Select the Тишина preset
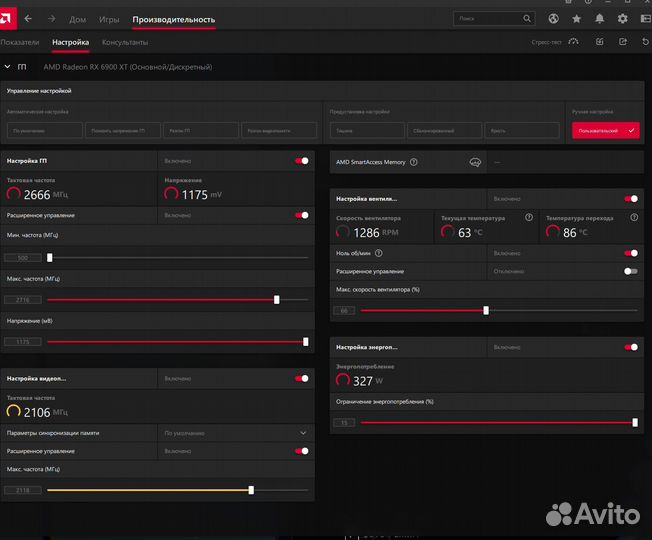Image resolution: width=652 pixels, height=540 pixels. click(x=368, y=131)
